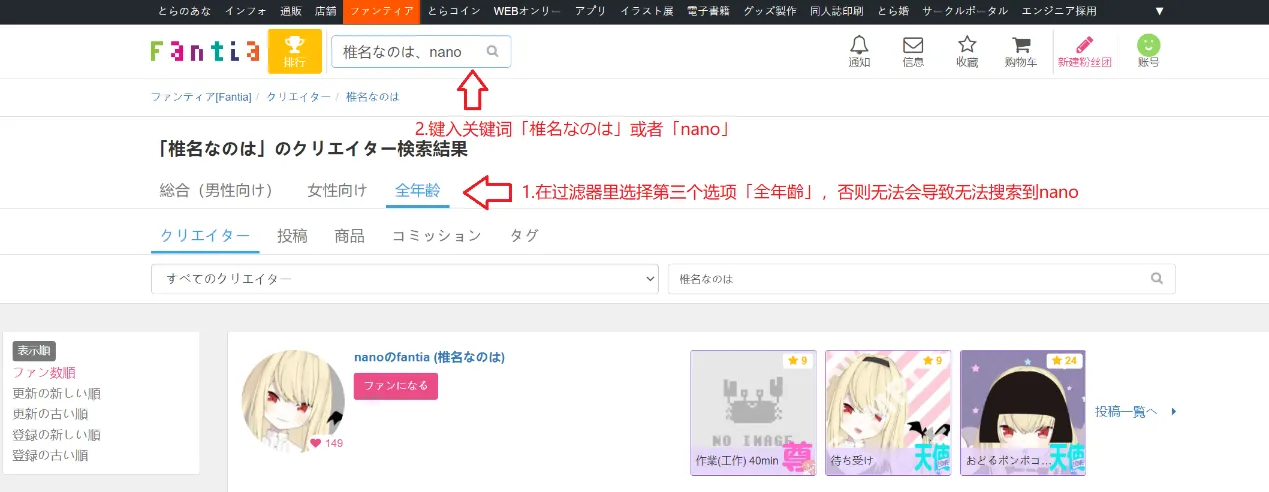The width and height of the screenshot is (1269, 492).
Task: Open イラスト展 in top bar
Action: click(647, 11)
